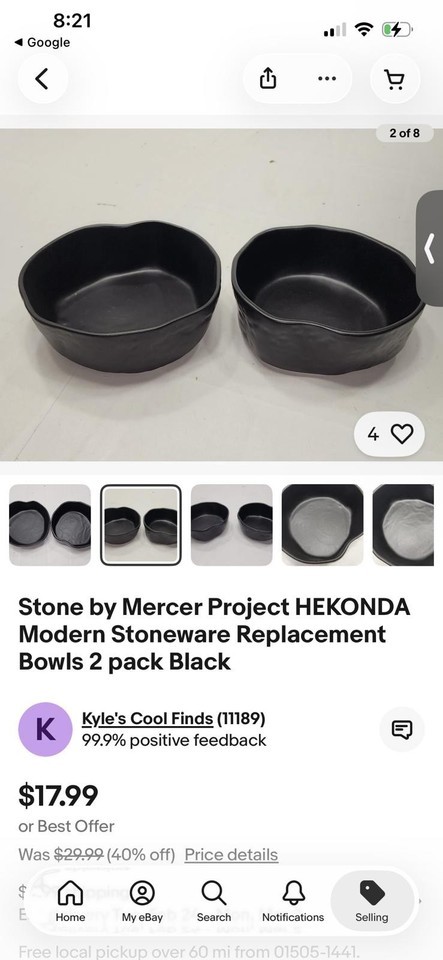This screenshot has width=443, height=960.
Task: Tap the back arrow button
Action: coord(42,79)
